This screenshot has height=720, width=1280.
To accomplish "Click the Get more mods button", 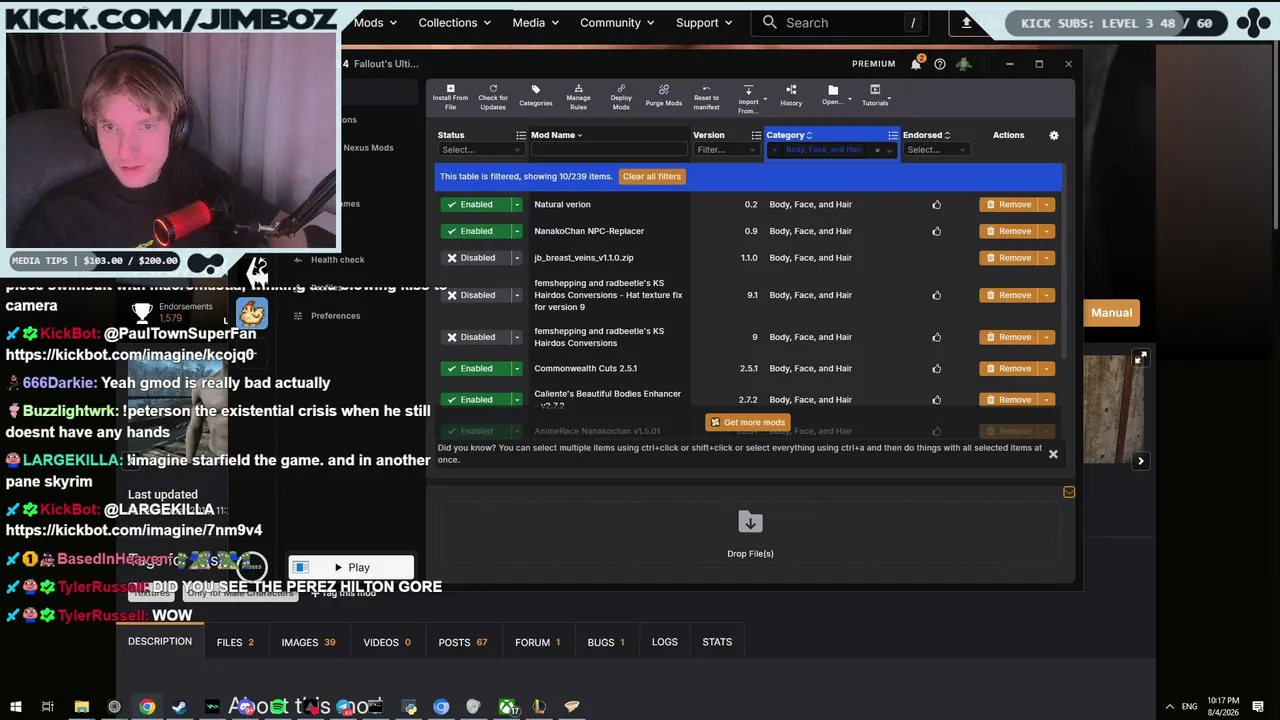I will pos(748,423).
